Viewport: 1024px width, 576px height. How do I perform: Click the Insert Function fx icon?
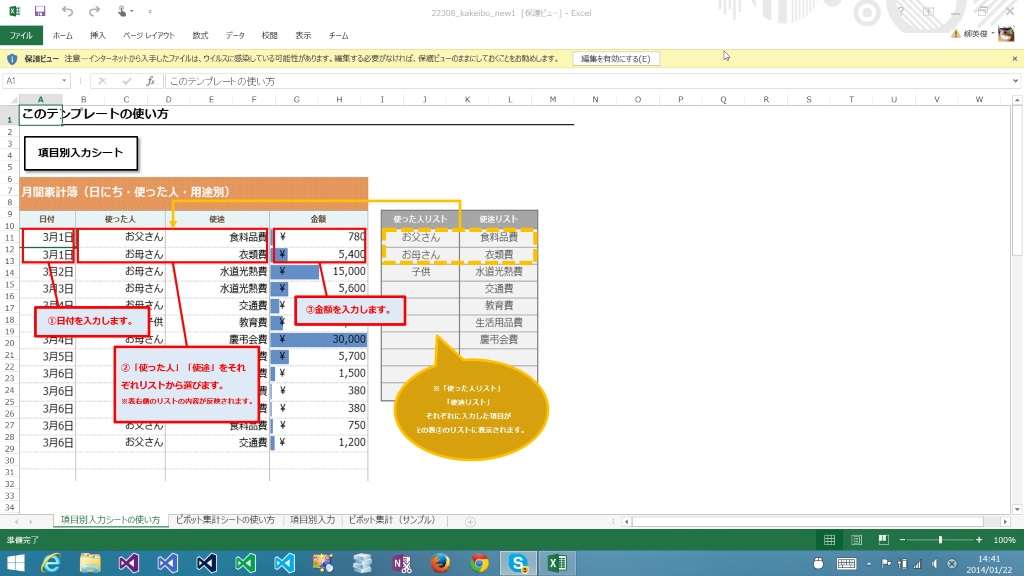151,81
